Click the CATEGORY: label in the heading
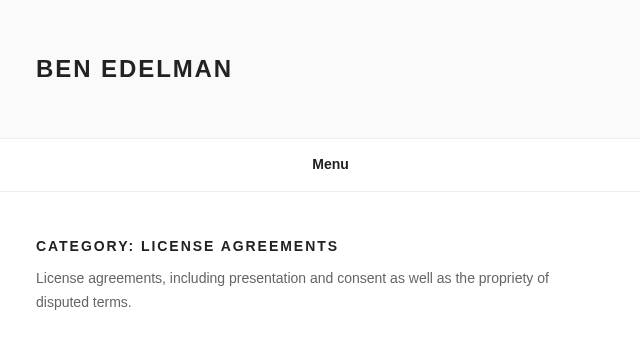Image resolution: width=640 pixels, height=360 pixels. pos(85,246)
